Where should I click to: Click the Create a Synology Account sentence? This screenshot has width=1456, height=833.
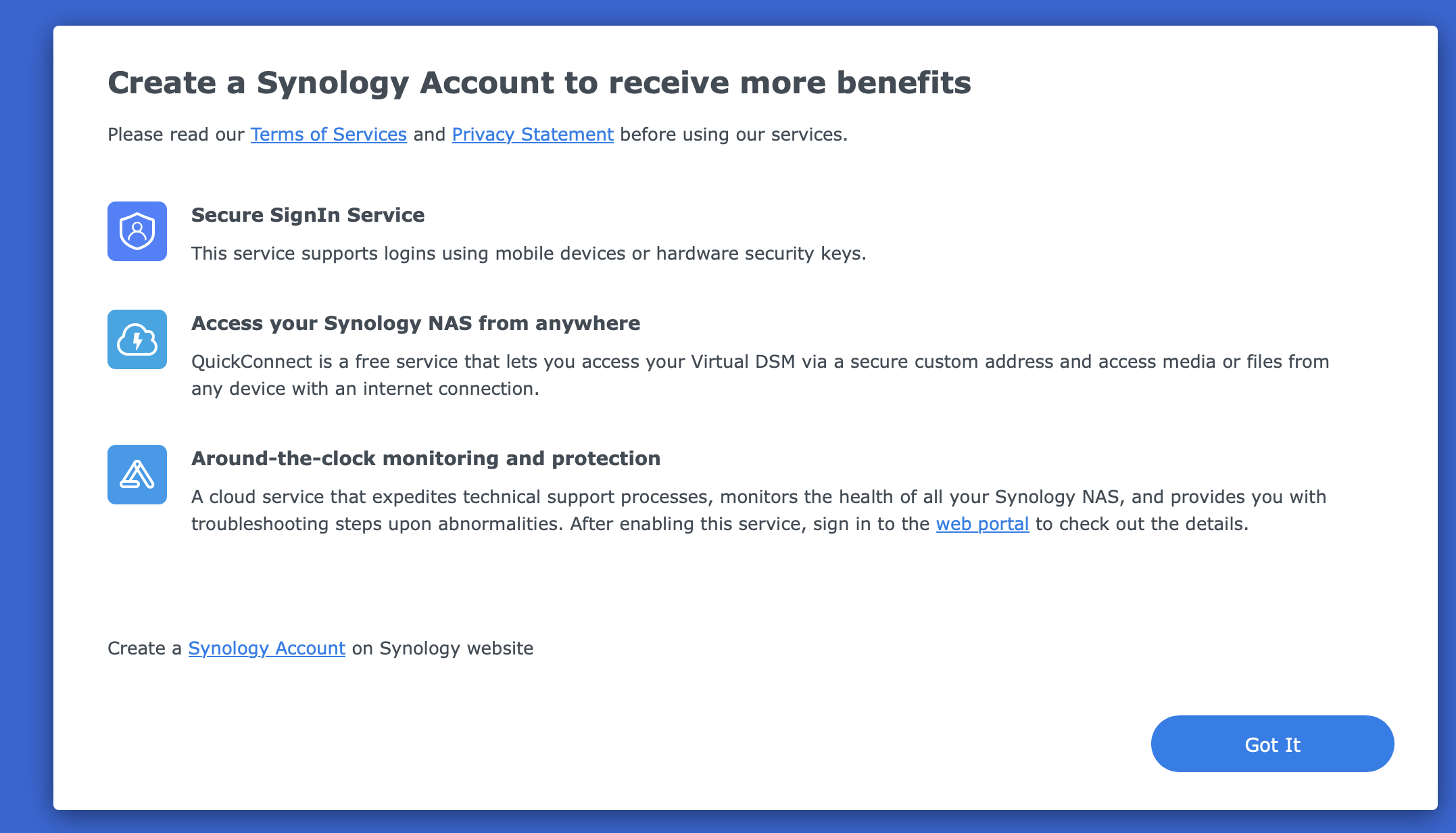320,648
